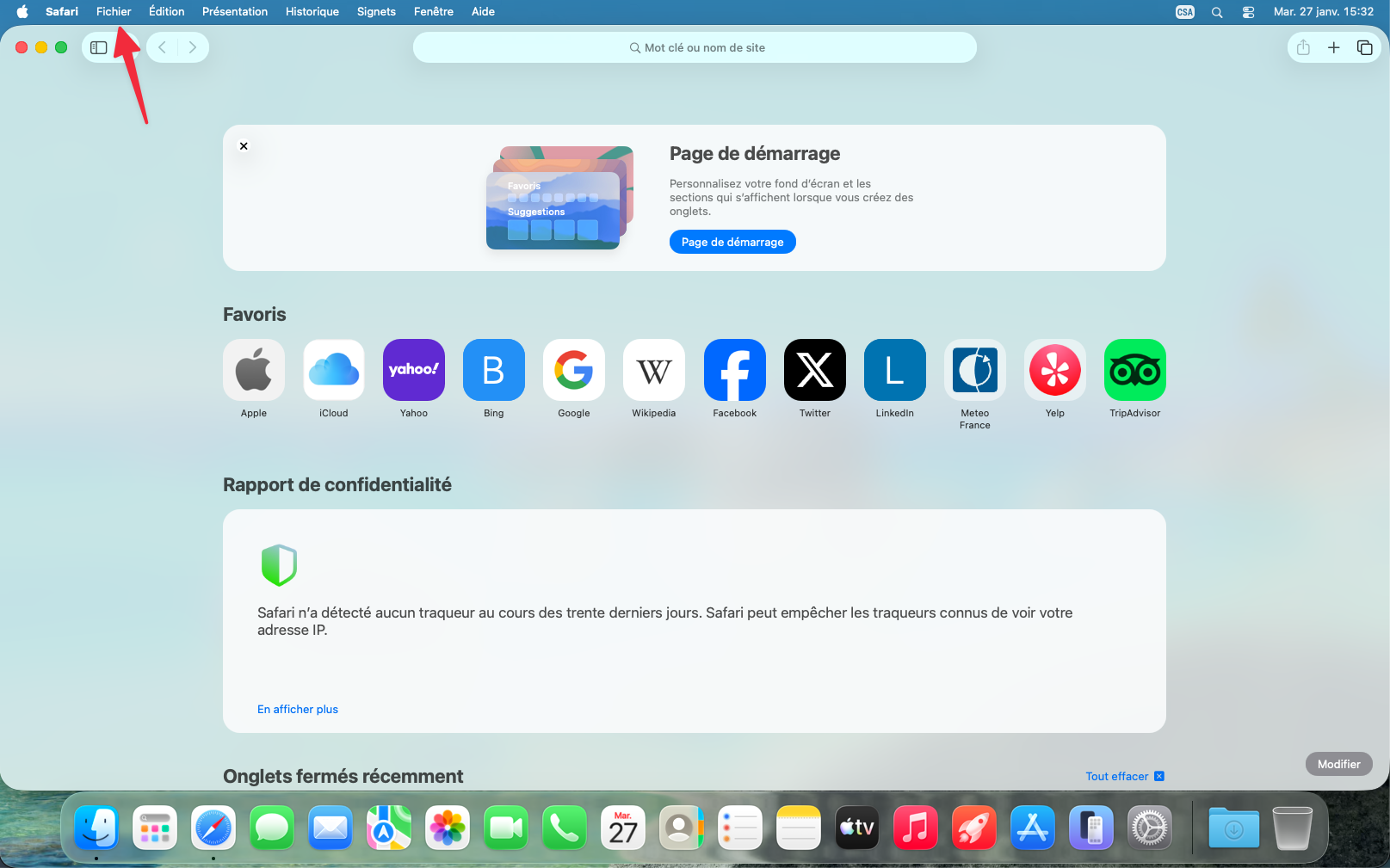
Task: Open the Google favorite
Action: coord(574,370)
